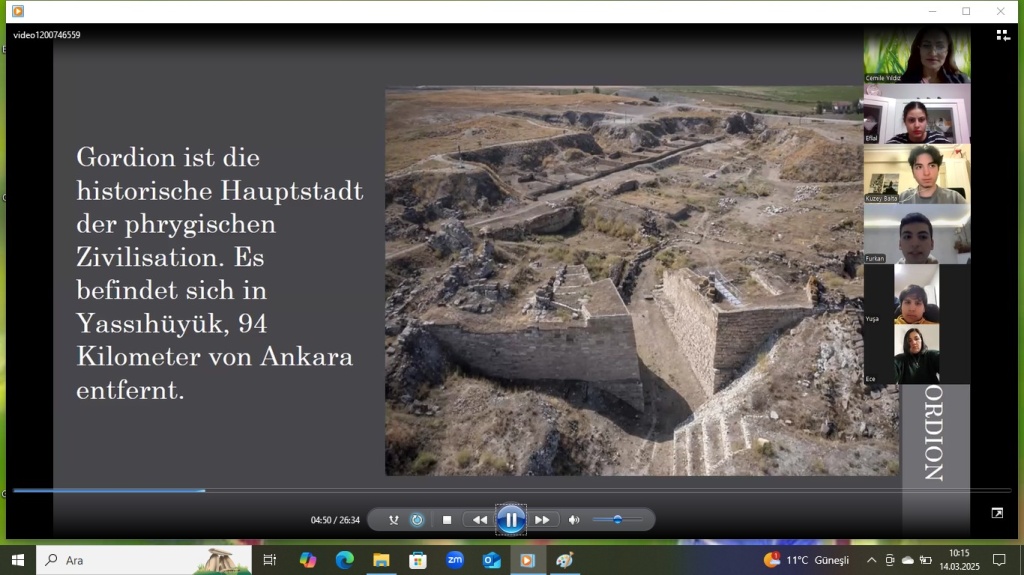This screenshot has width=1024, height=575.
Task: Open Microsoft Edge from taskbar
Action: (x=344, y=560)
